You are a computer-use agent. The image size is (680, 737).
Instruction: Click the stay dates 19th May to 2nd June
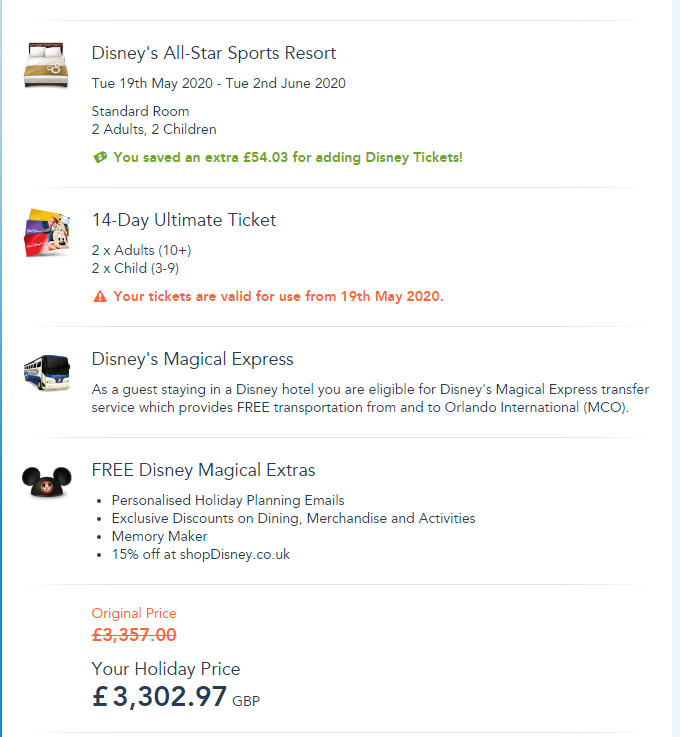219,83
